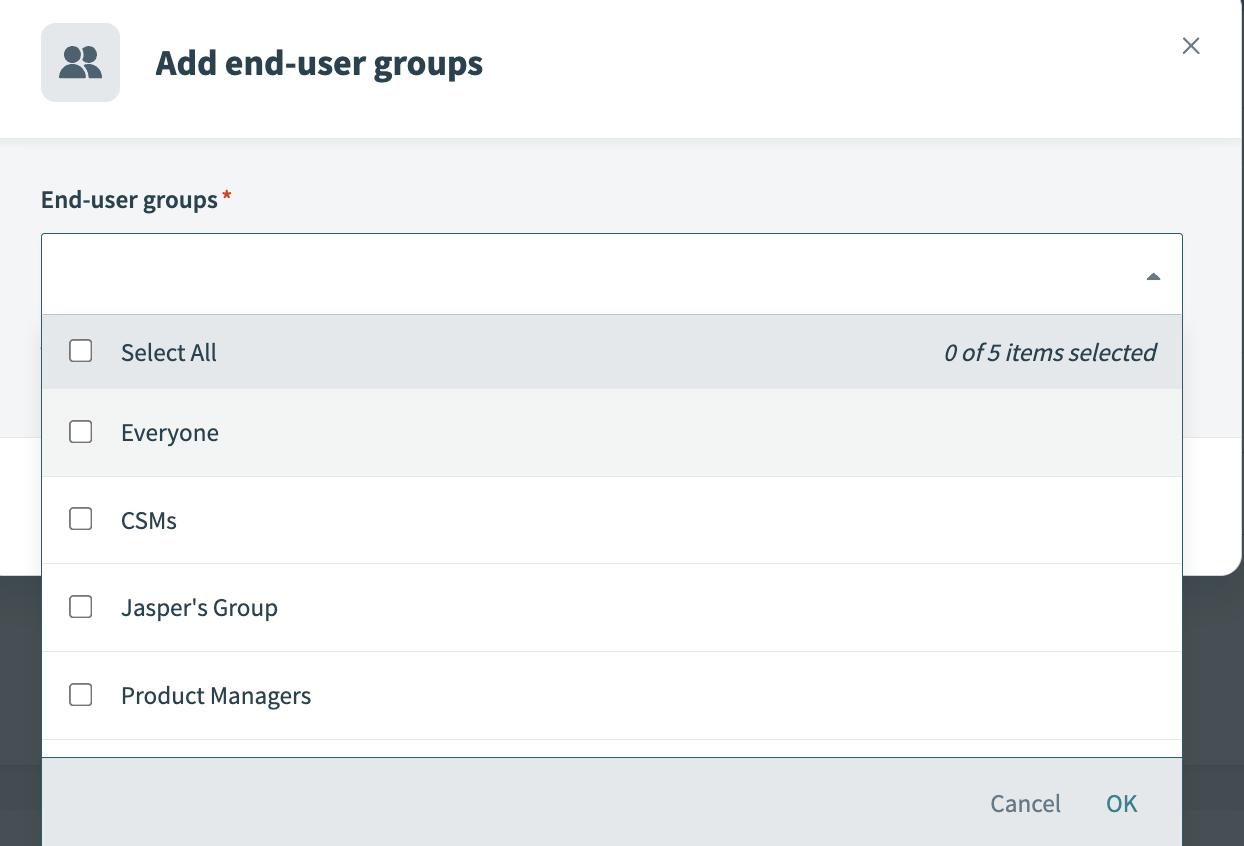Click the End-user groups required field label
This screenshot has height=846, width=1244.
pos(131,199)
